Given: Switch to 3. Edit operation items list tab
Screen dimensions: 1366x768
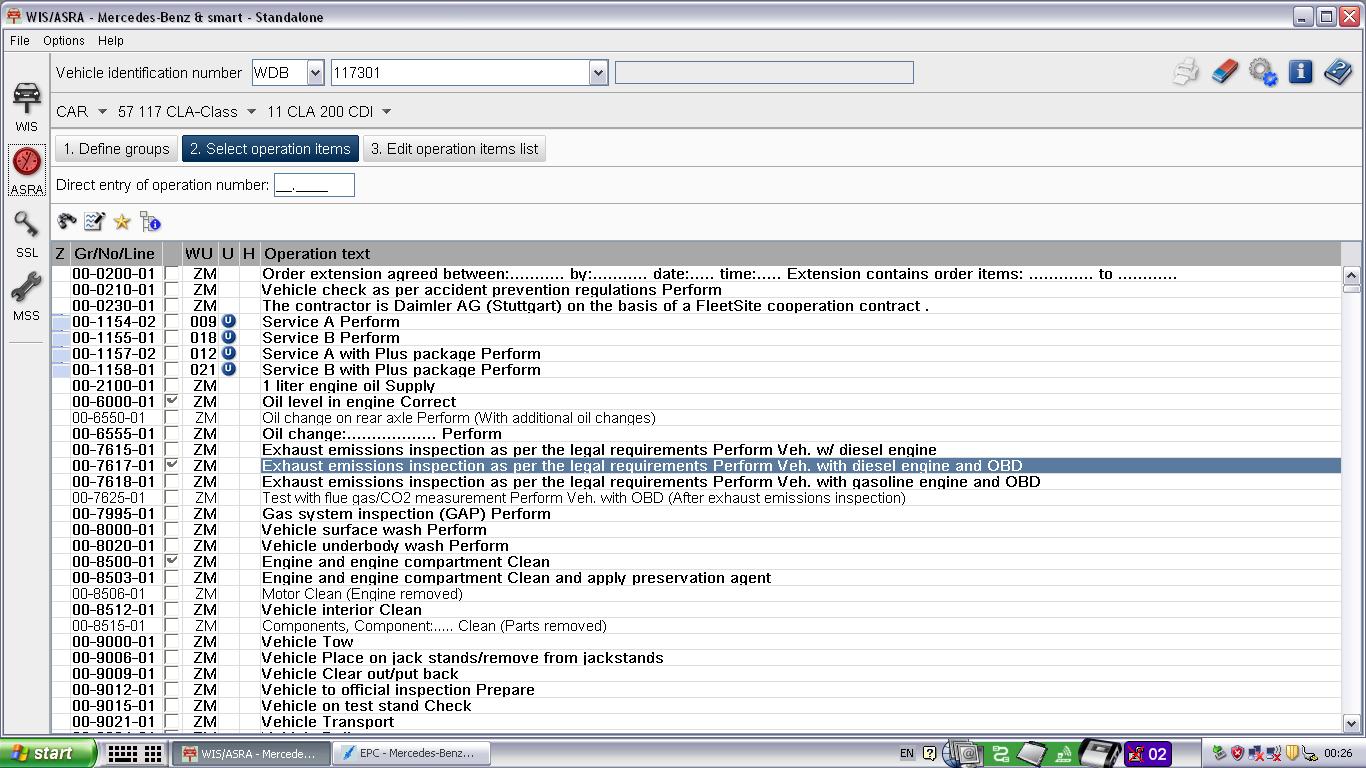Looking at the screenshot, I should [x=454, y=148].
